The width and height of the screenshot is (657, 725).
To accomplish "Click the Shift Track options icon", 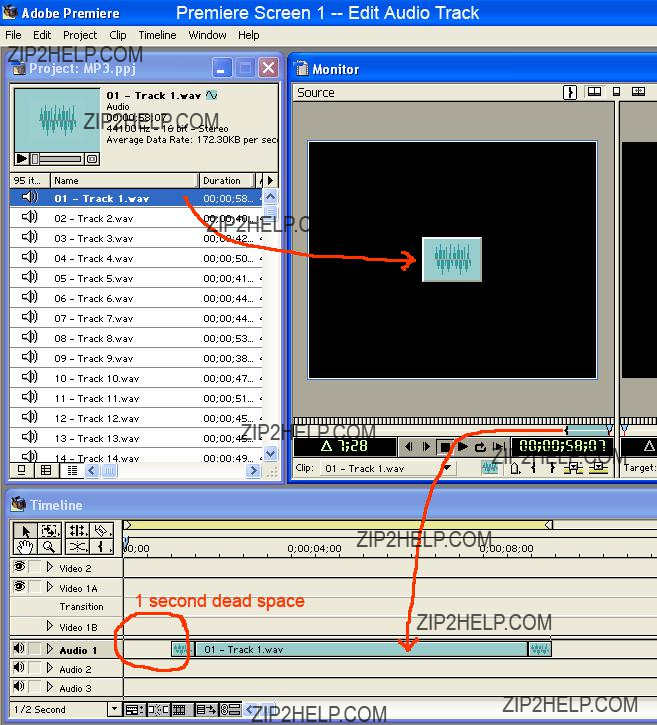I will (x=206, y=709).
